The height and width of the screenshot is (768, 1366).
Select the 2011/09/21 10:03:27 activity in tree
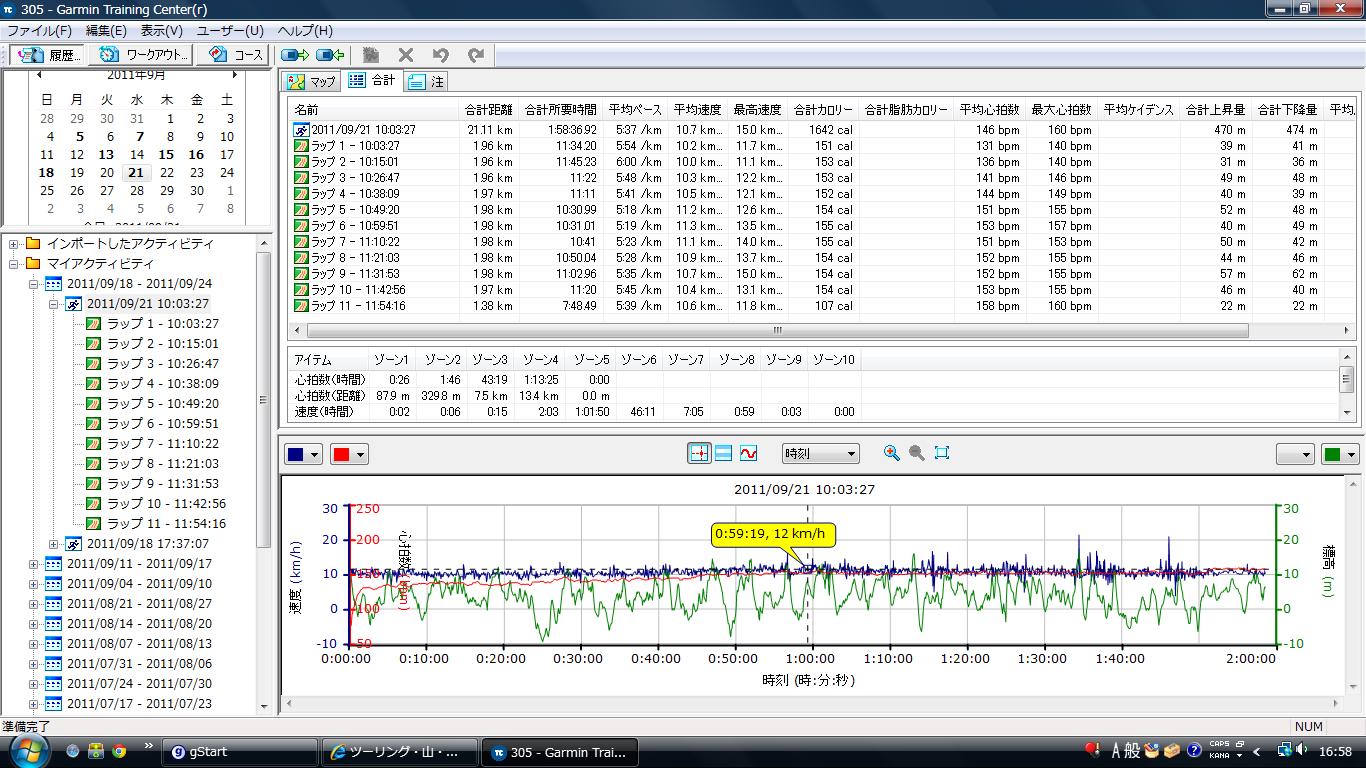coord(148,303)
